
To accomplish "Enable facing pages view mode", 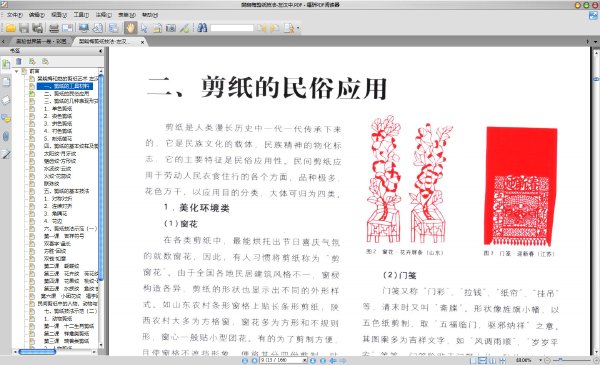I will tap(493, 360).
